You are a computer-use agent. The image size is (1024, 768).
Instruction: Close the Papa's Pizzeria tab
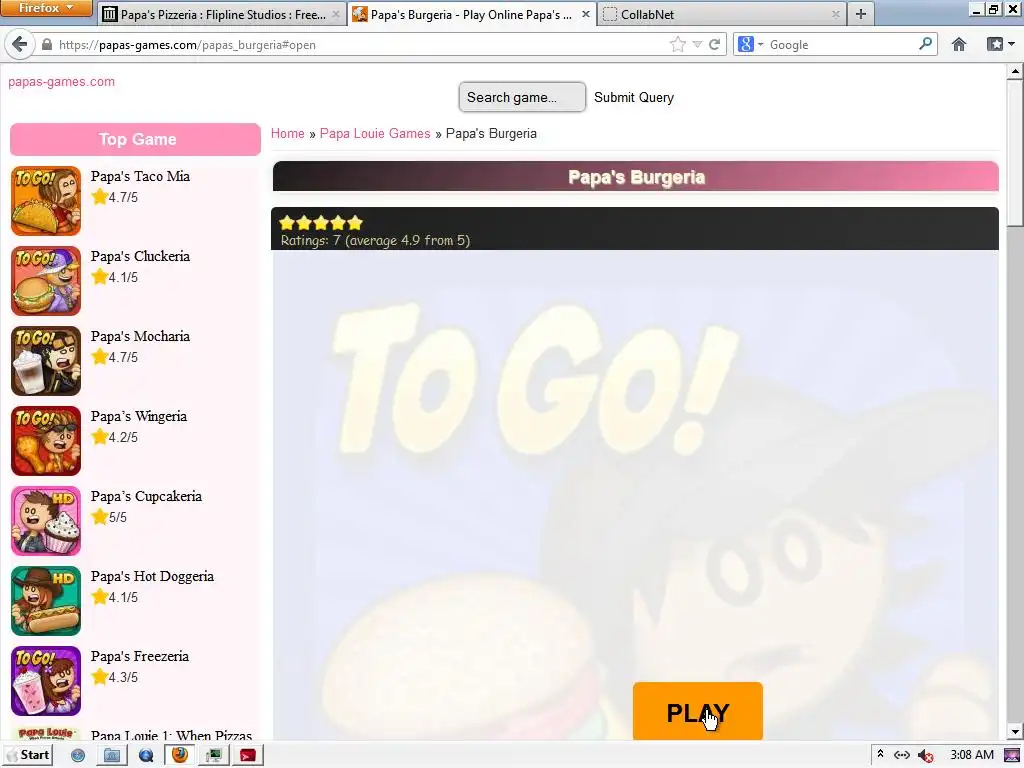pos(335,14)
